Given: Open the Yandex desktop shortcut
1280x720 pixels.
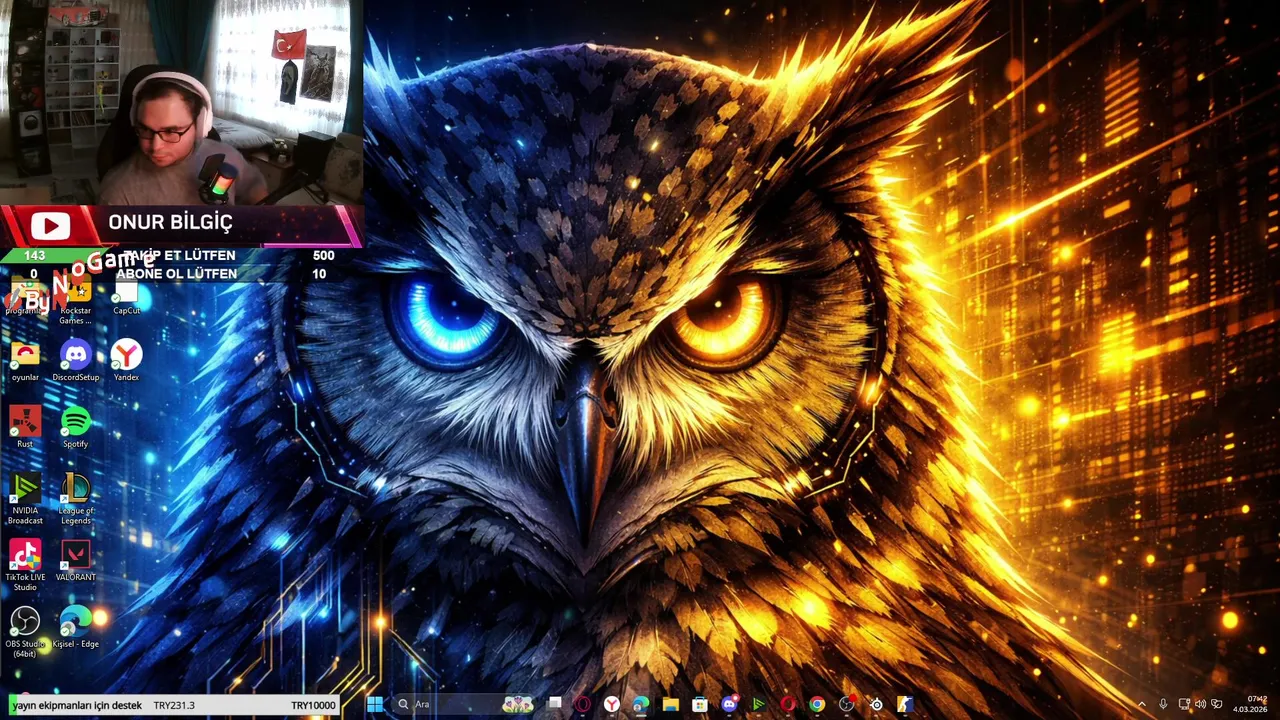Looking at the screenshot, I should tap(126, 362).
